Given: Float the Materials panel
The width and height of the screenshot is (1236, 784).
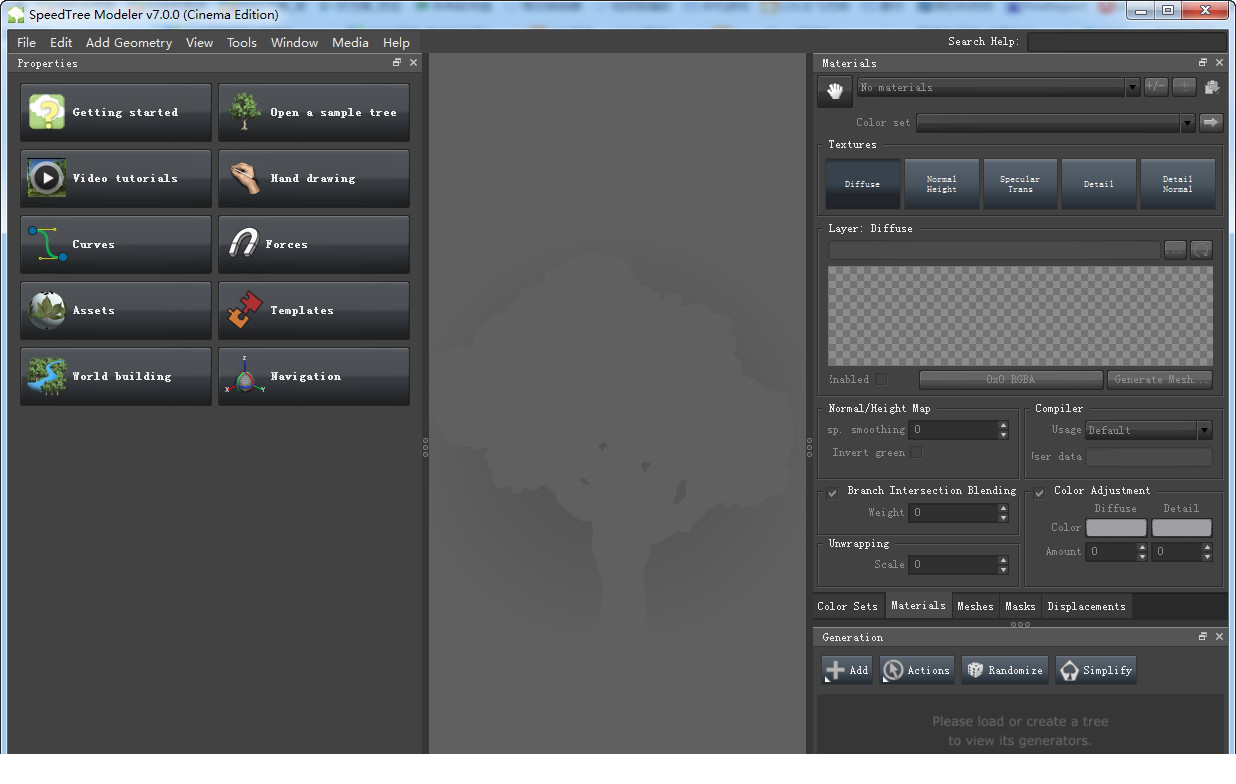Looking at the screenshot, I should [x=1203, y=63].
